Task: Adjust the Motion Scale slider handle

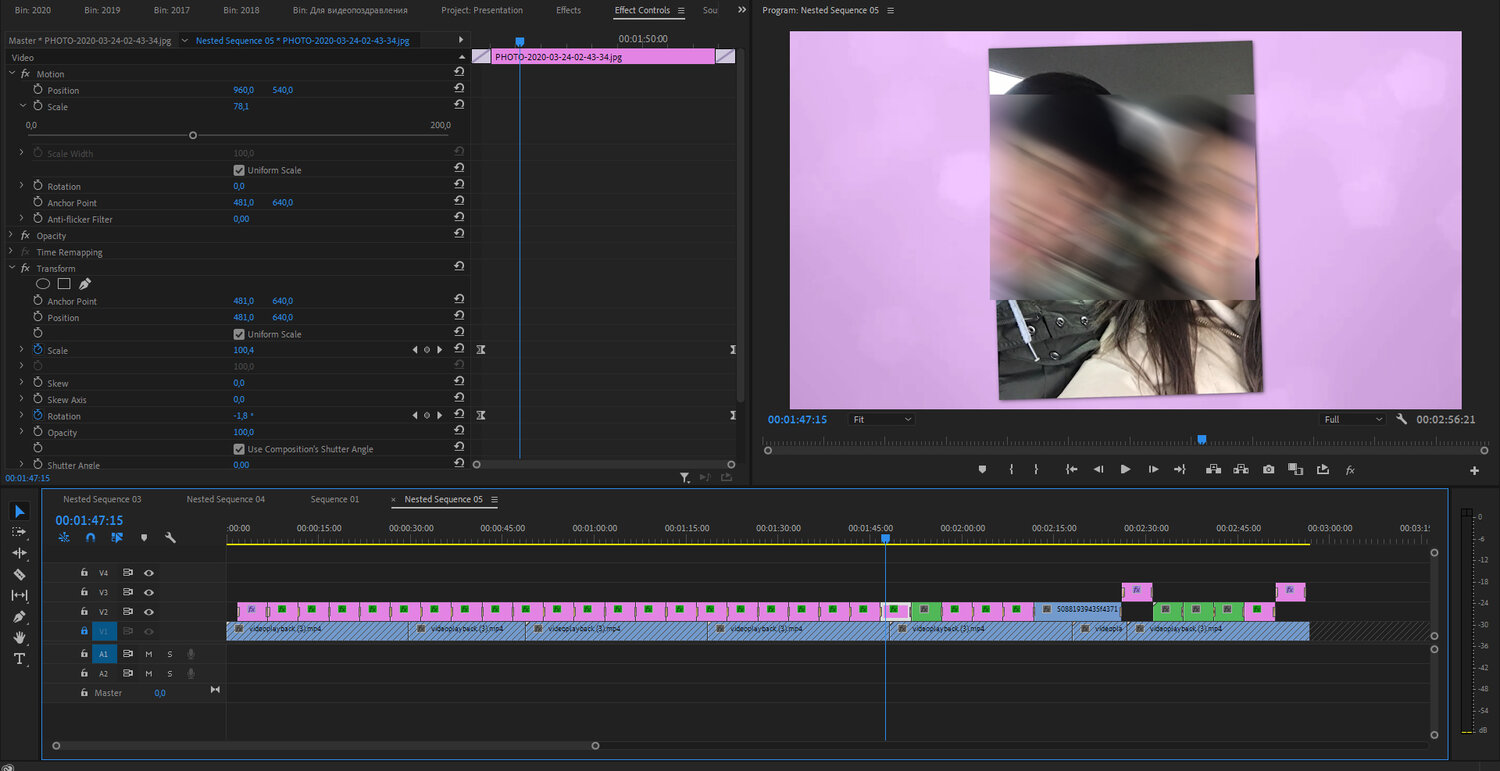Action: click(x=193, y=135)
